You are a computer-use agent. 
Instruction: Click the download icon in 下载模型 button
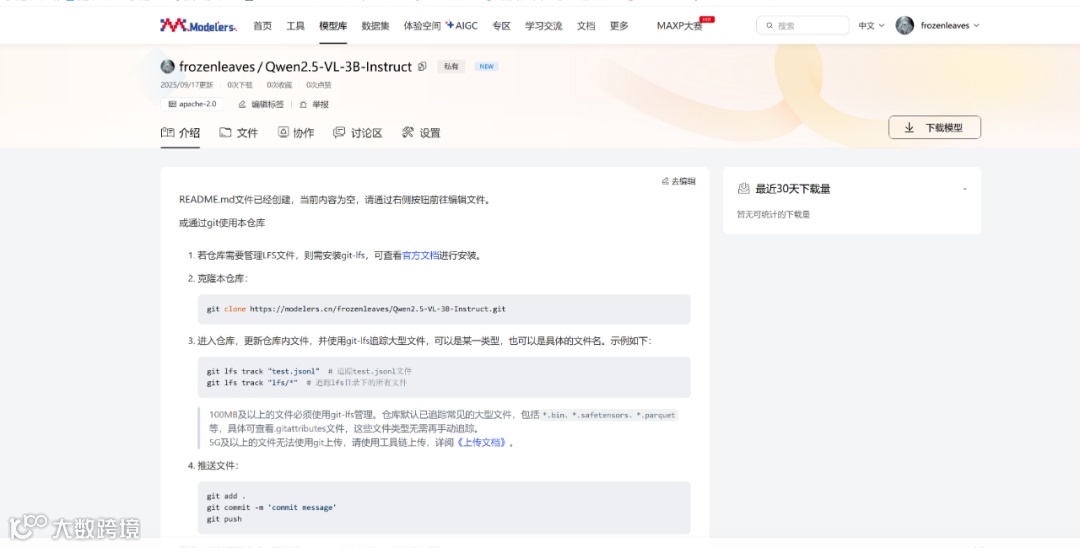[x=909, y=127]
